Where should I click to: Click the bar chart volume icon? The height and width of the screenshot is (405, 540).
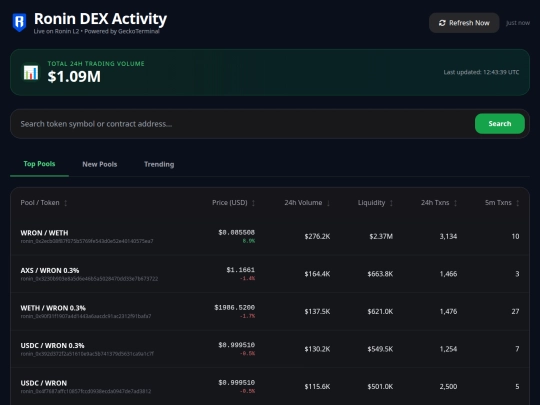pyautogui.click(x=31, y=73)
